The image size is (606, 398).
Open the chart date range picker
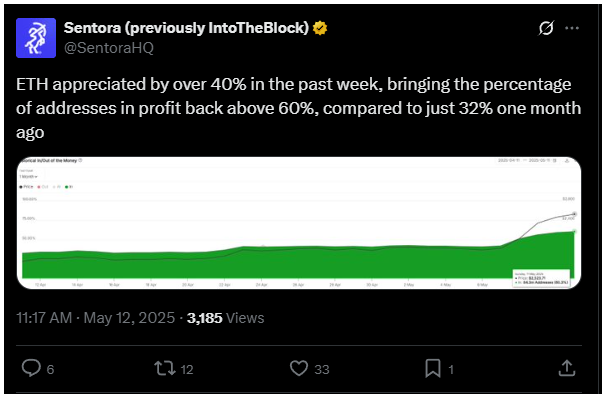(527, 160)
